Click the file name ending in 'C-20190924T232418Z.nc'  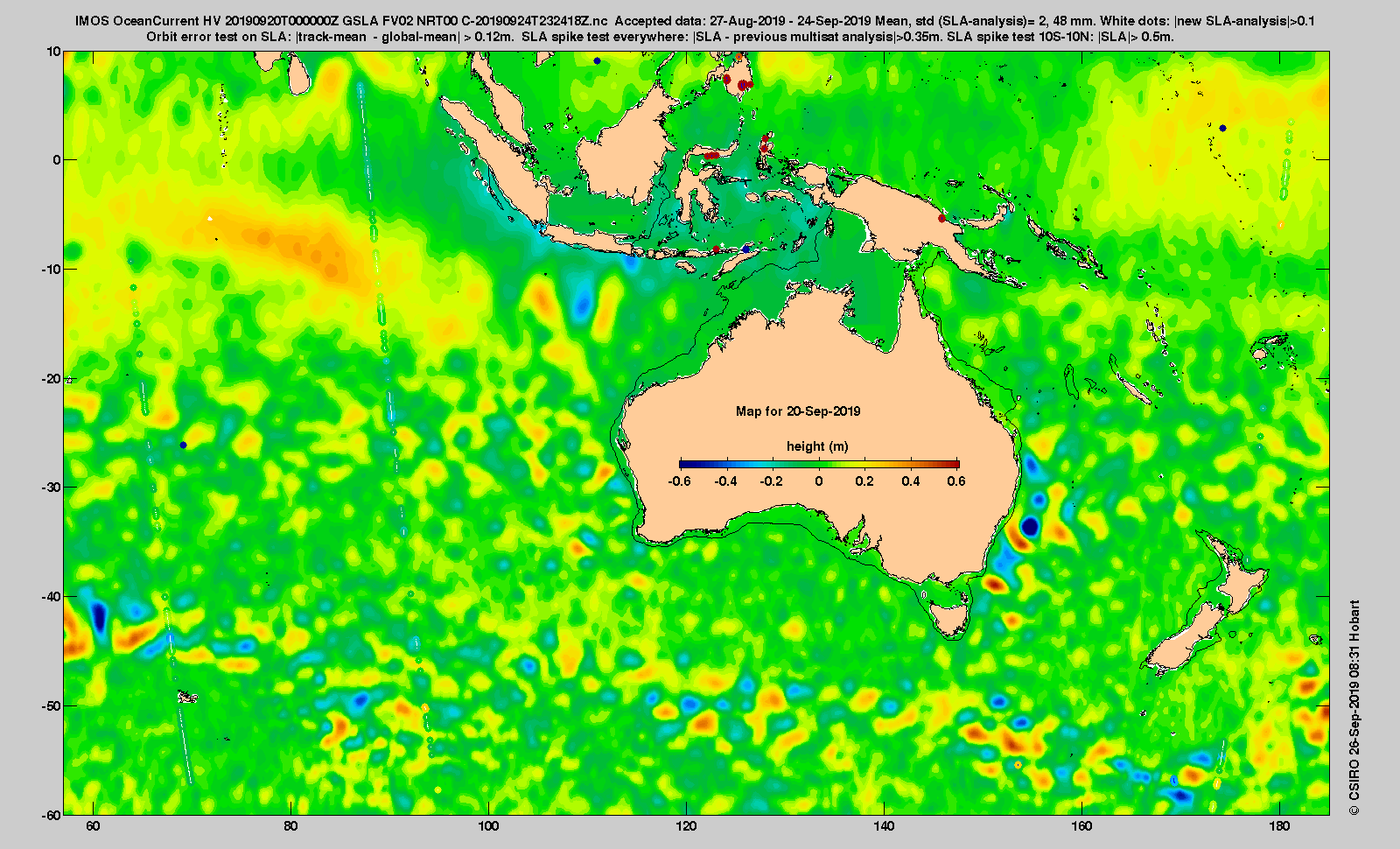(341, 21)
